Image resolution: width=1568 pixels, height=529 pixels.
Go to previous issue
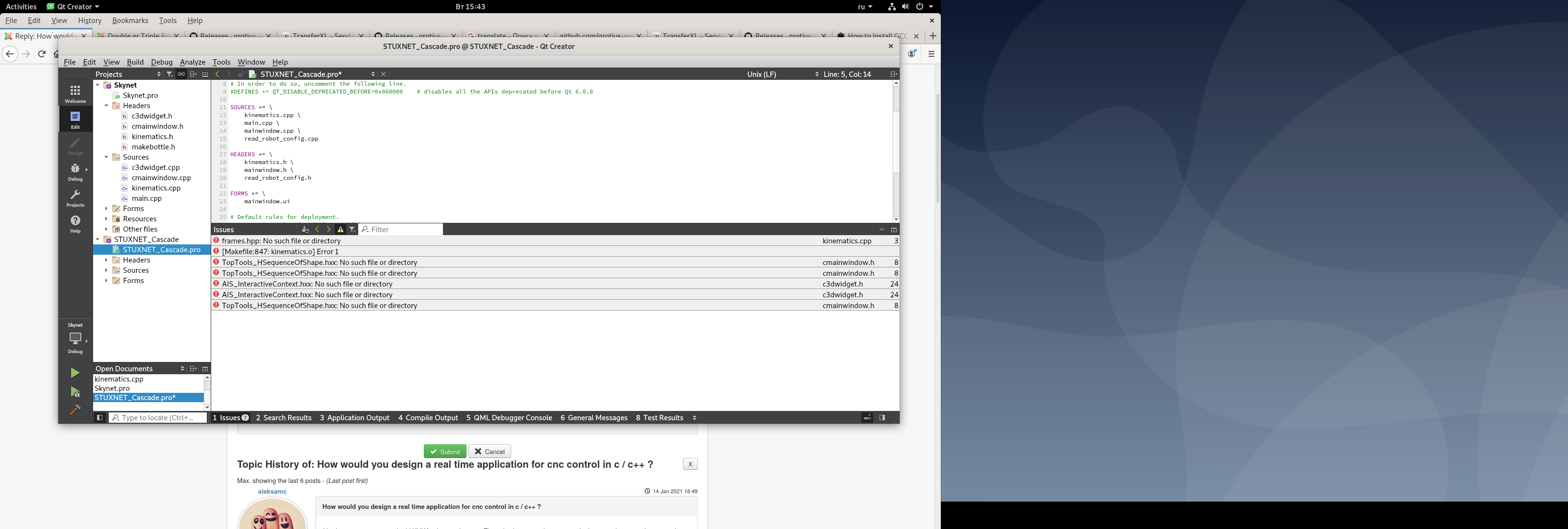317,230
